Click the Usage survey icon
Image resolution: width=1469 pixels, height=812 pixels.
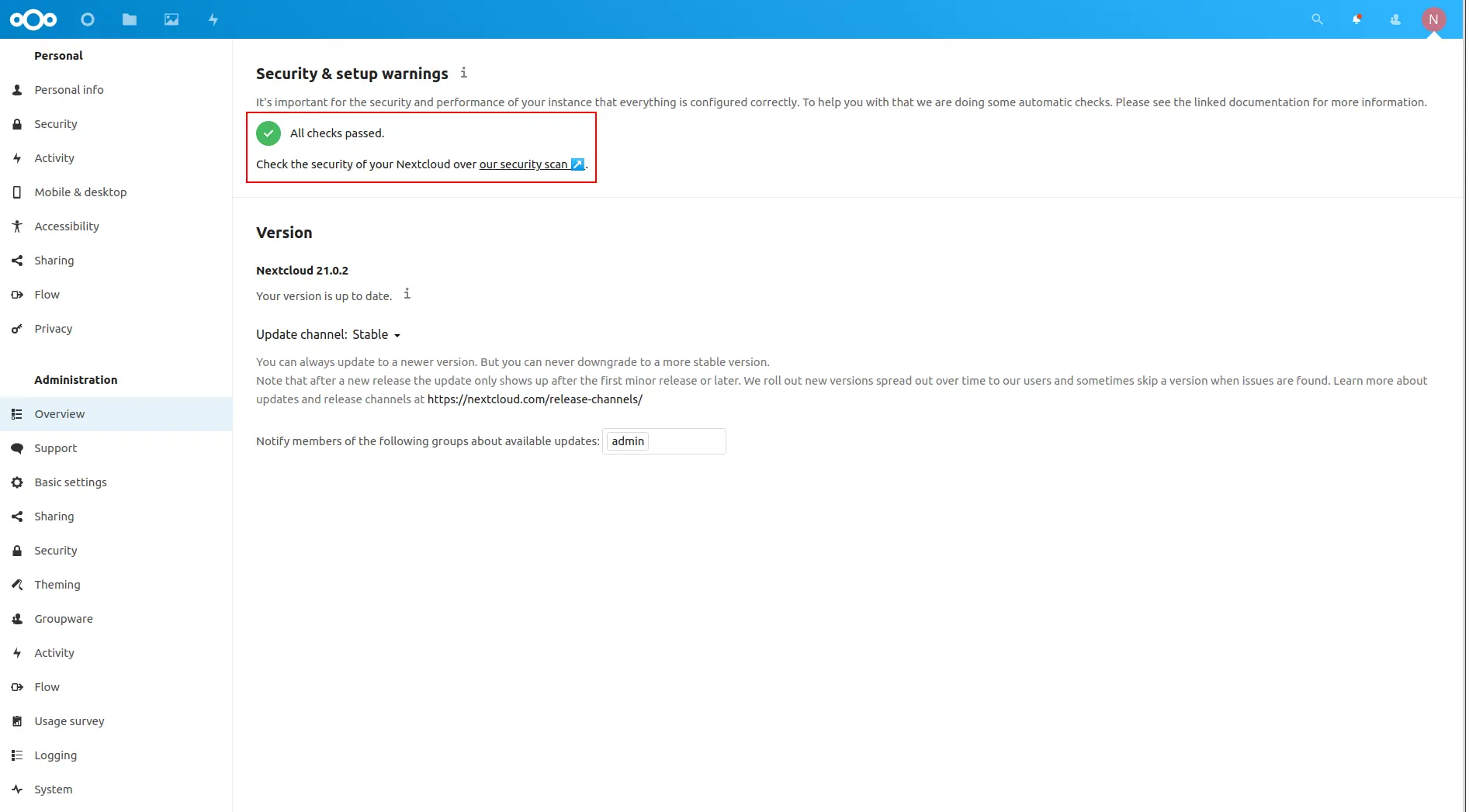[17, 721]
